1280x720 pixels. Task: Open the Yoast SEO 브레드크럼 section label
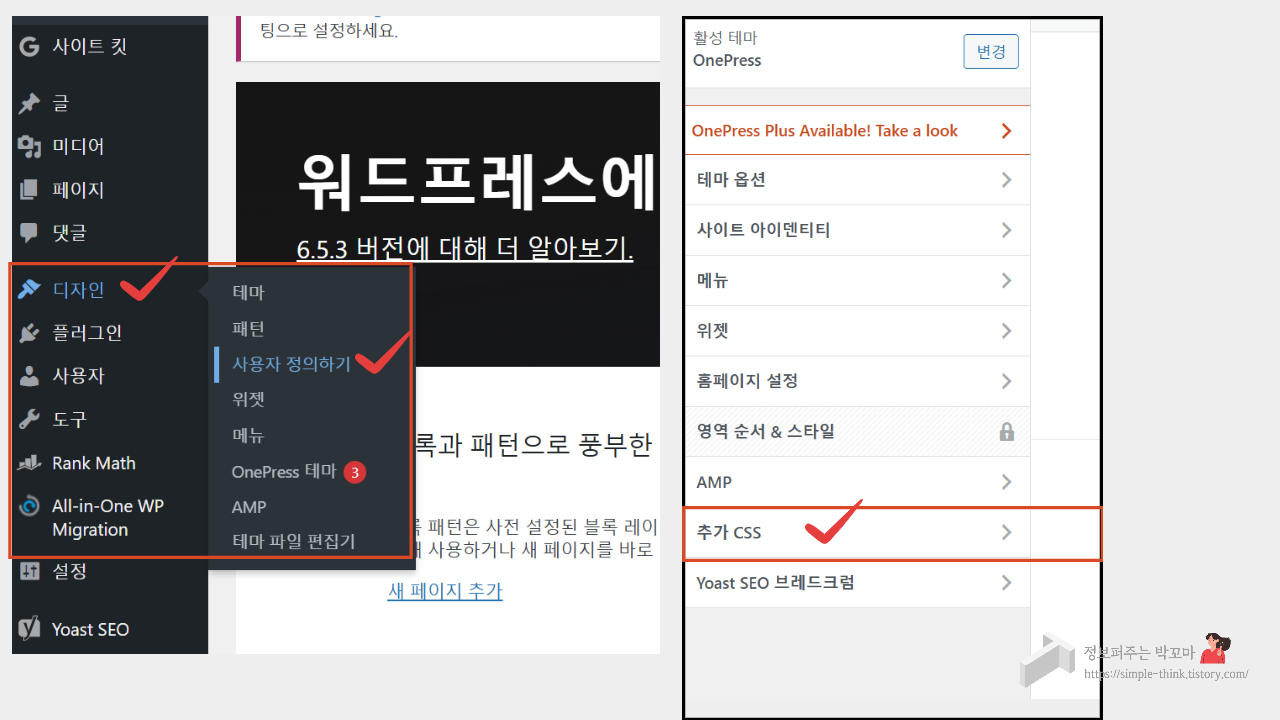(775, 583)
